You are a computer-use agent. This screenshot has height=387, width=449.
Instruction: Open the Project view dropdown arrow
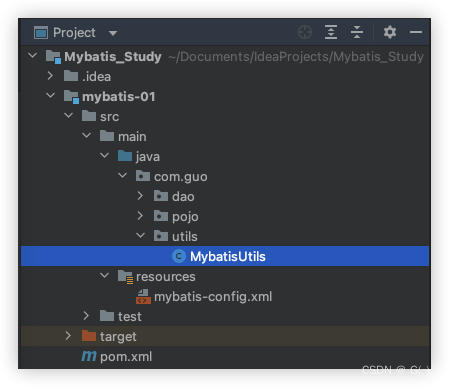(113, 33)
